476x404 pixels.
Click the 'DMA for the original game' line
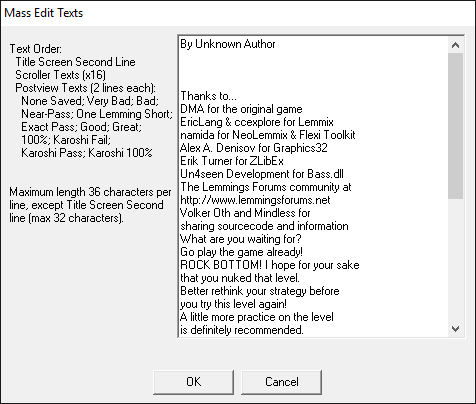(241, 109)
